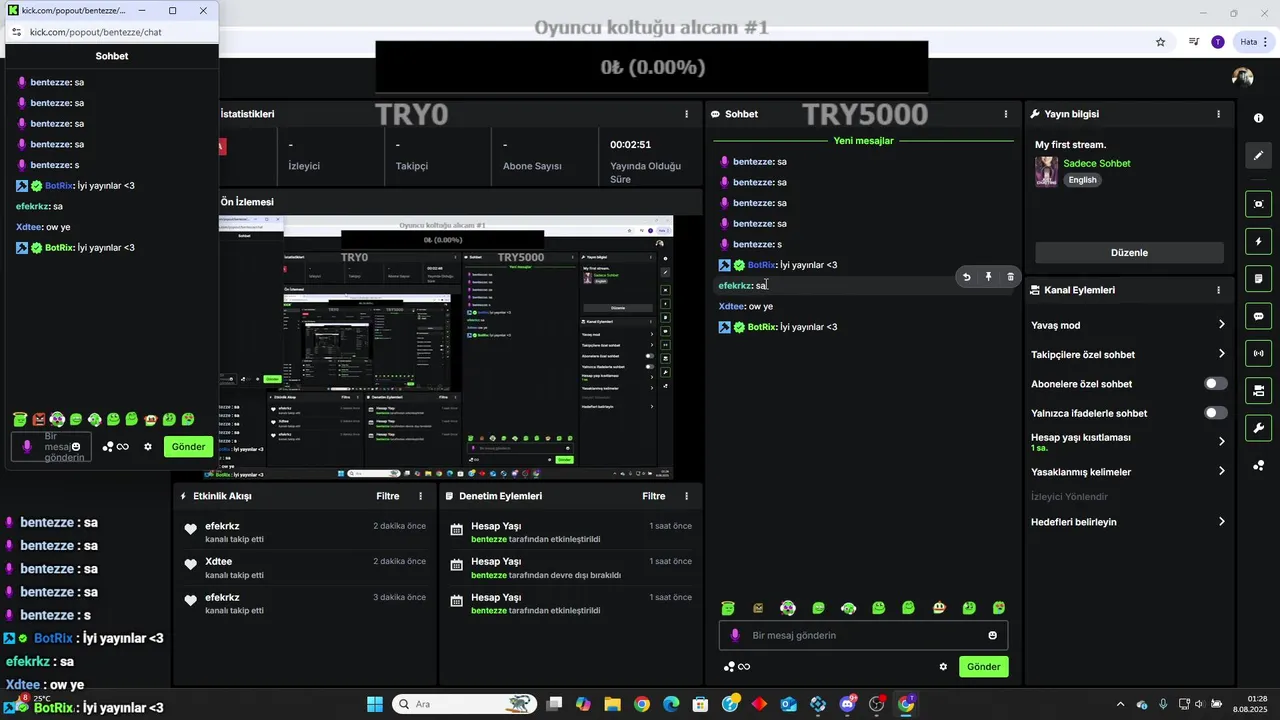Screen dimensions: 1280x720
Task: Open Filtre in Etkinlik Akışı panel
Action: pos(387,496)
